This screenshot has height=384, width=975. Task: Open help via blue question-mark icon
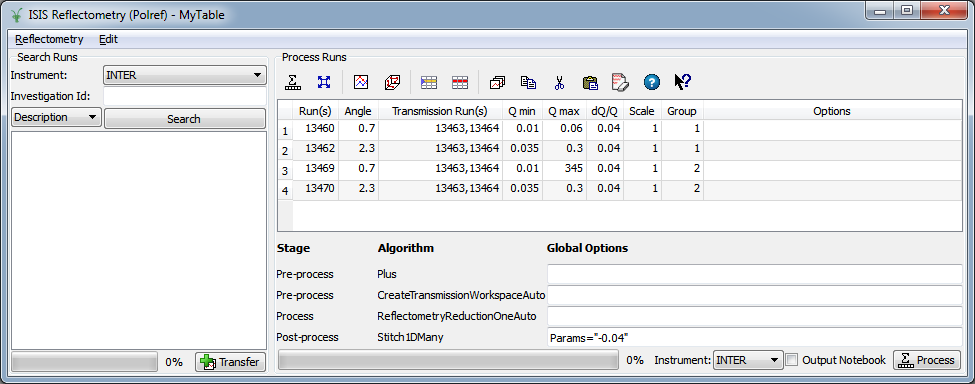651,82
